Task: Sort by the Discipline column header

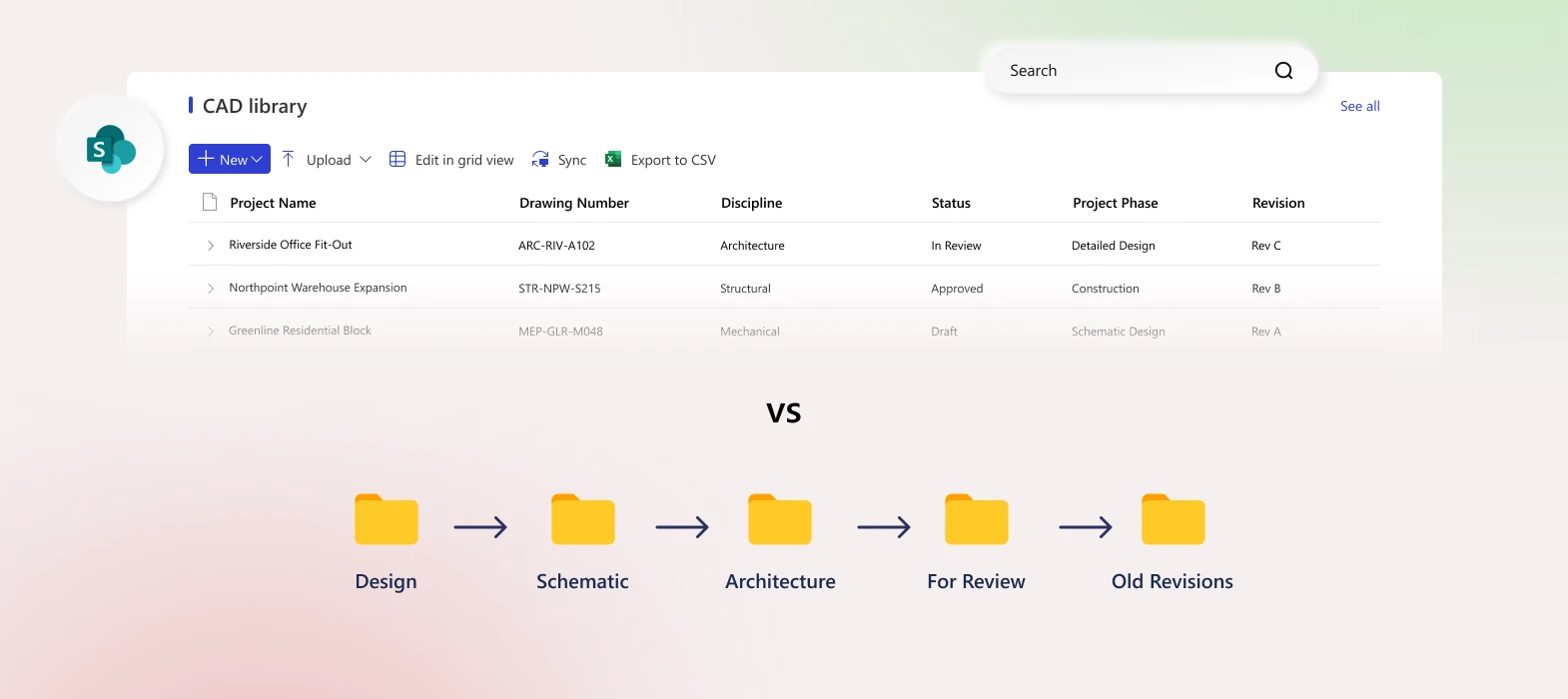Action: point(751,203)
